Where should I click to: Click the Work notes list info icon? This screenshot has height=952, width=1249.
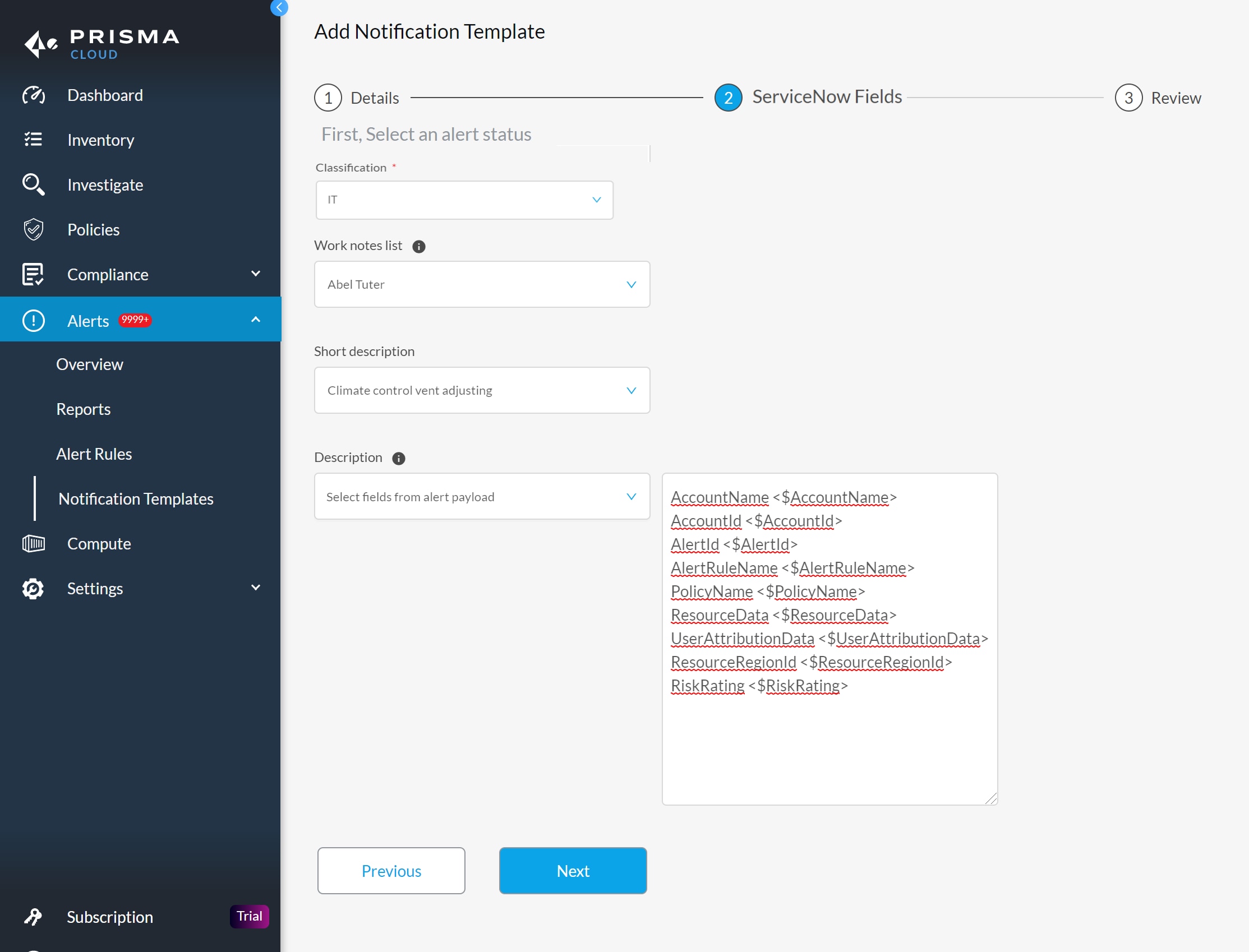pos(419,247)
